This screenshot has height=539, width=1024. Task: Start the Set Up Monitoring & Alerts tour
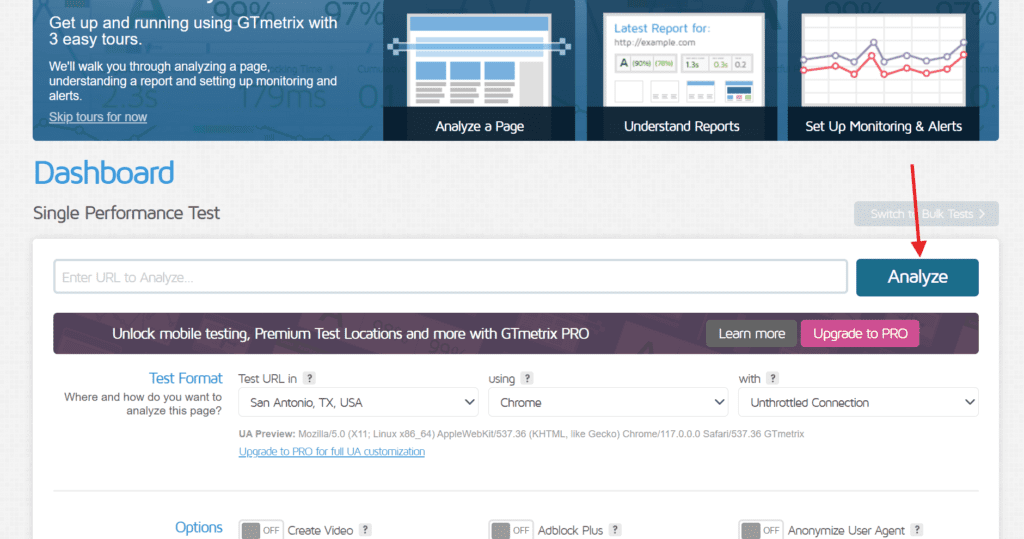(883, 71)
